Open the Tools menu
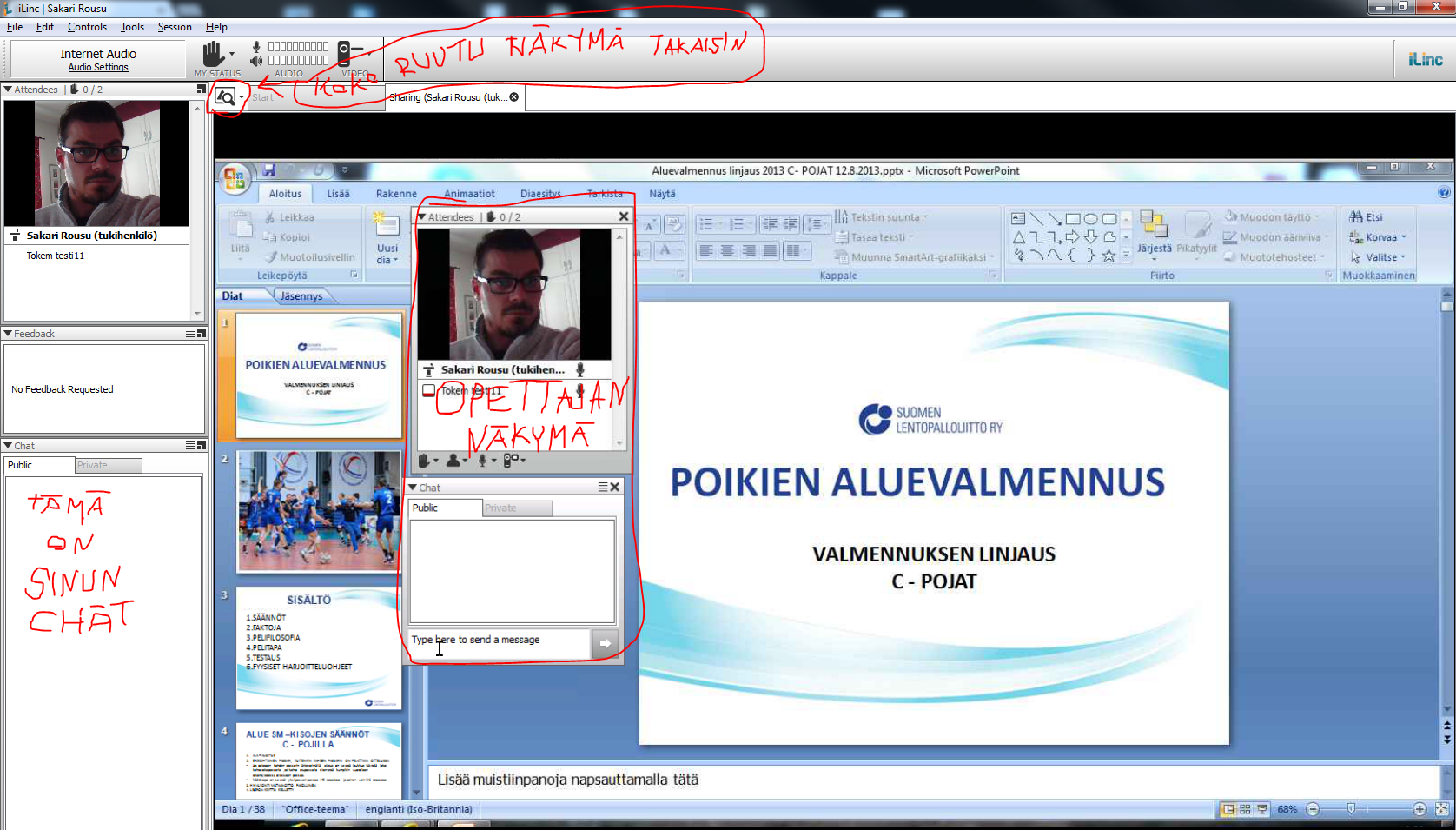 coord(132,27)
